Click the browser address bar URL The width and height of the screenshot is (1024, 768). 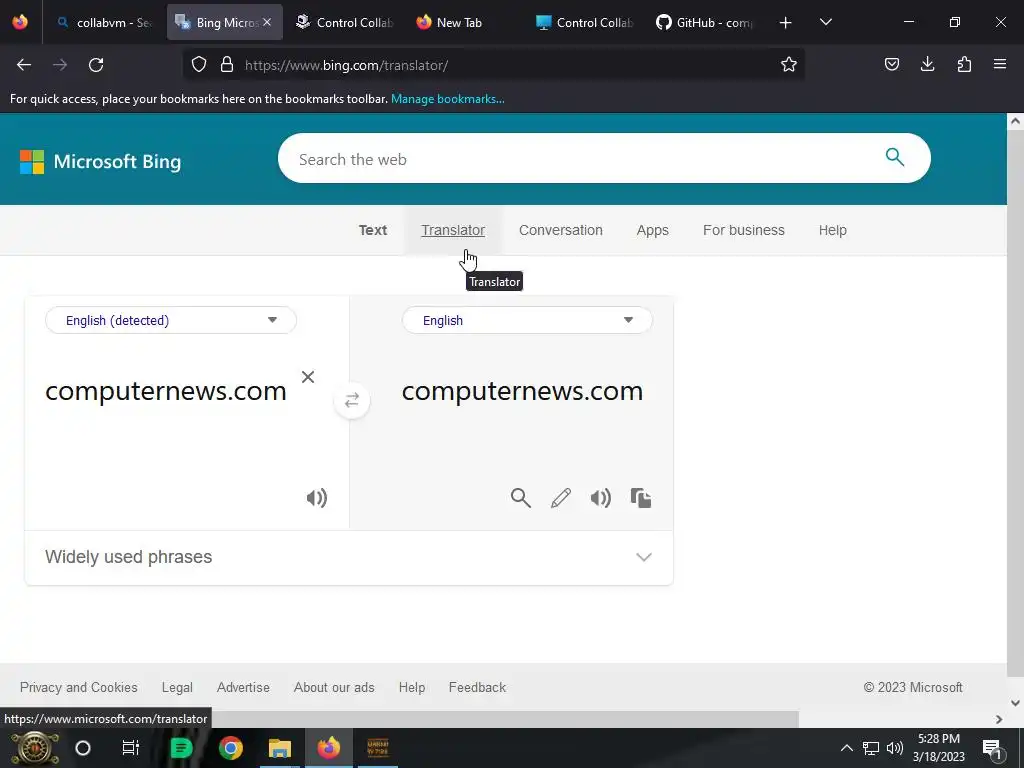(x=346, y=65)
